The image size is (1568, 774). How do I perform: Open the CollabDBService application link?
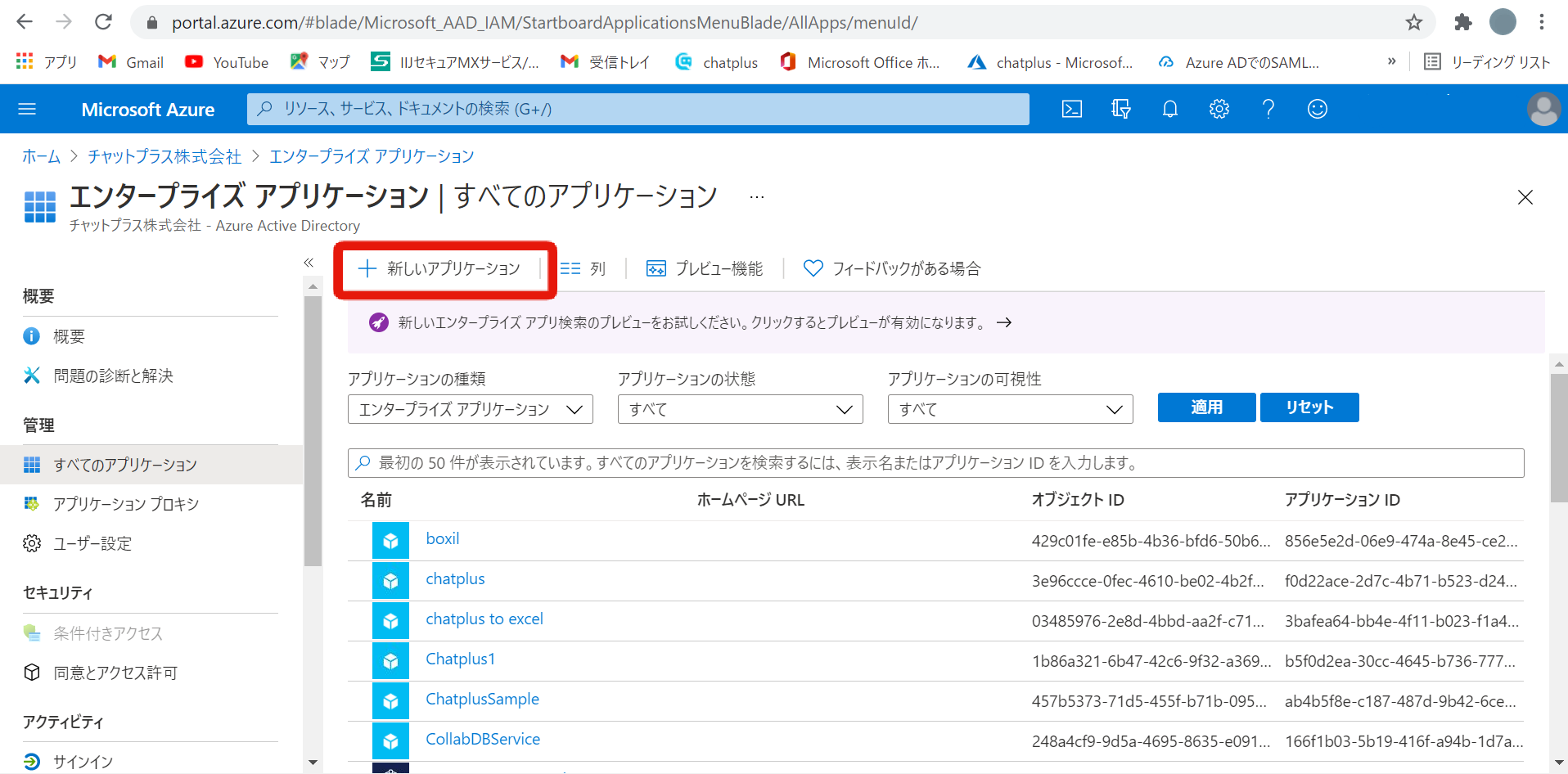point(483,740)
